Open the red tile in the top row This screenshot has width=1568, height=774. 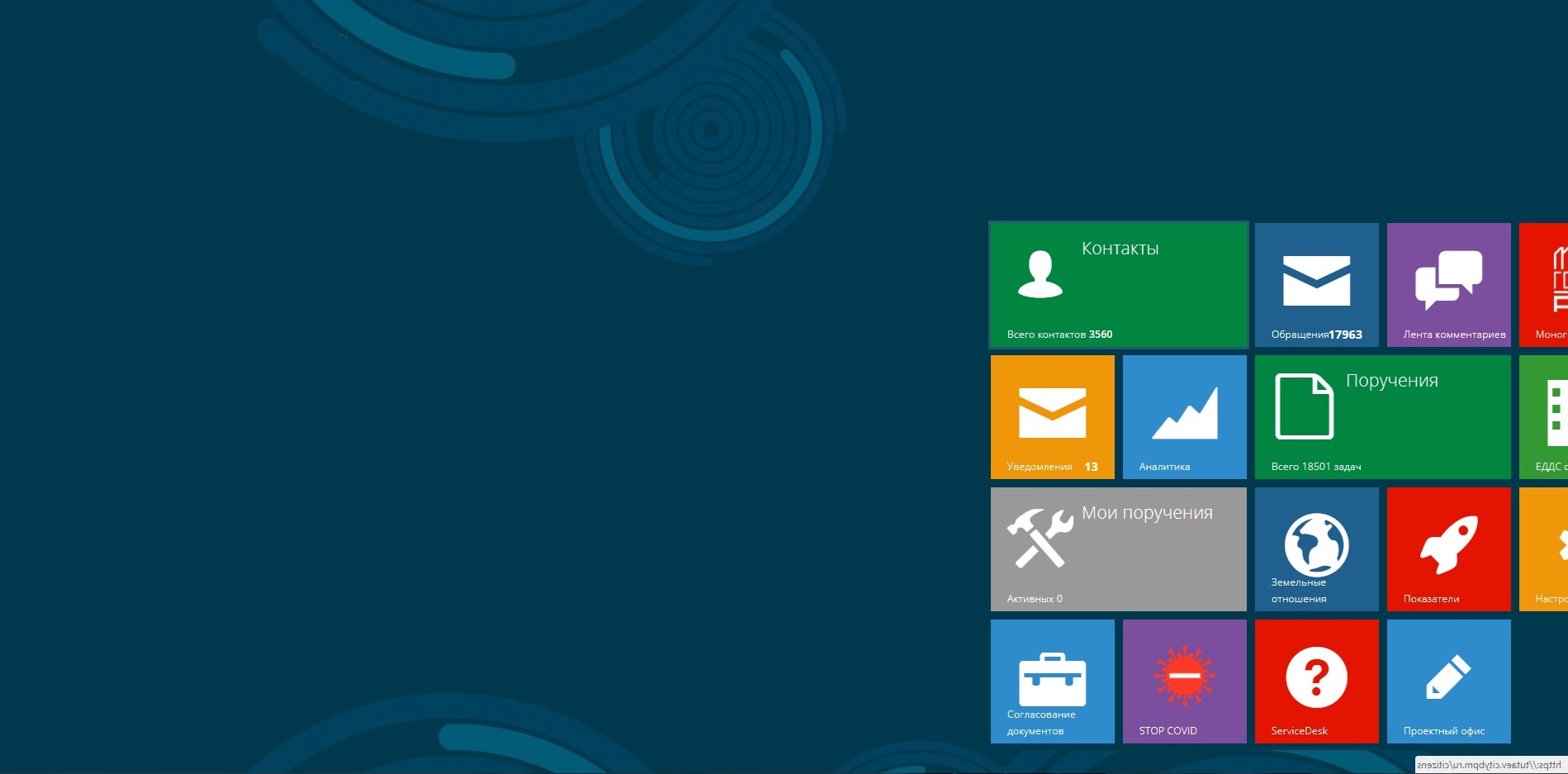point(1544,284)
